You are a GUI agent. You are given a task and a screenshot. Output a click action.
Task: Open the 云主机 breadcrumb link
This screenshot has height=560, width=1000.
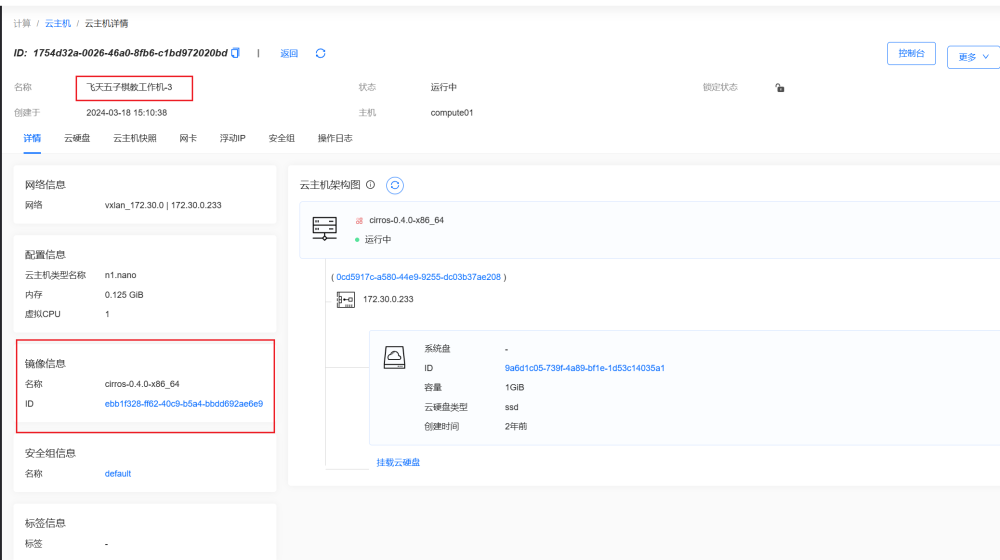click(56, 23)
